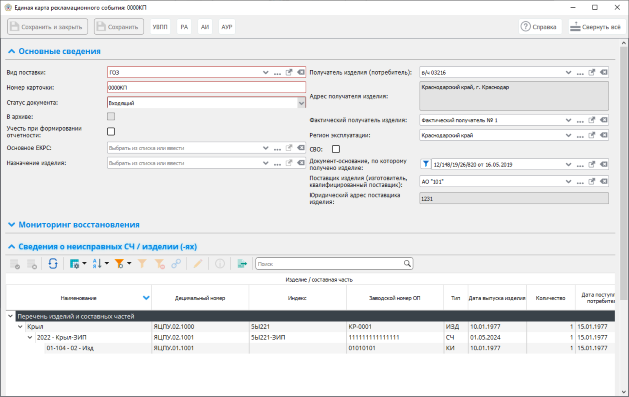
Task: Check Учесть при формировании отчетности
Action: click(111, 132)
